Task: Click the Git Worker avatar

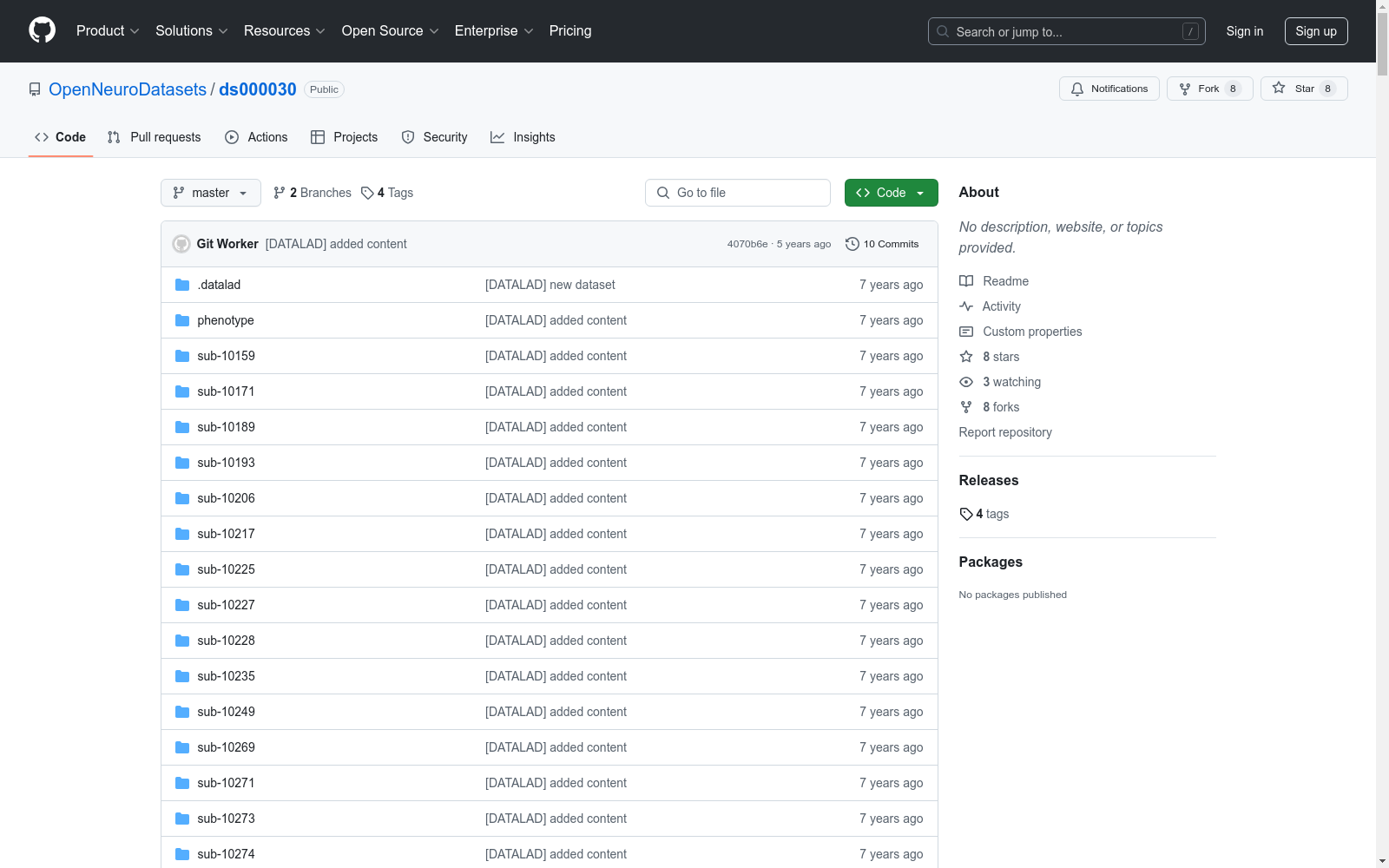Action: coord(181,244)
